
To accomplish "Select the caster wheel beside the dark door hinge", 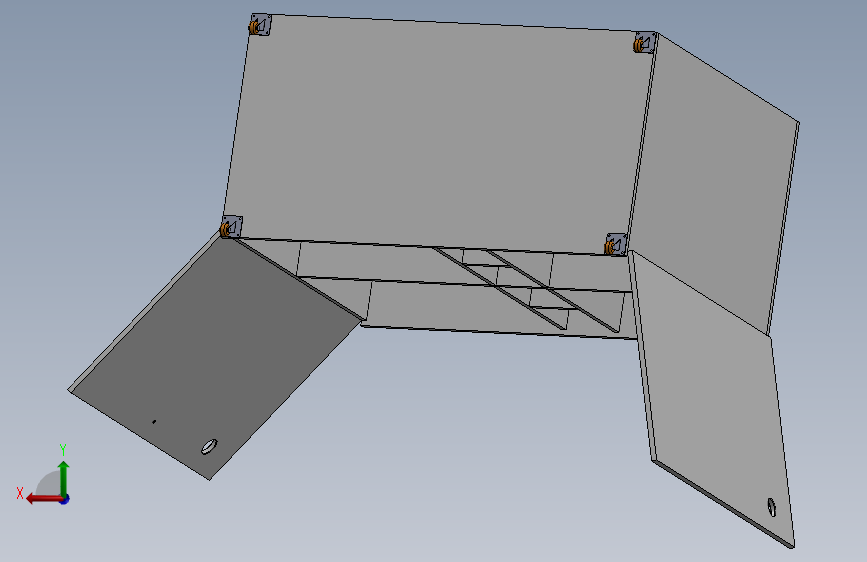I will tap(231, 227).
